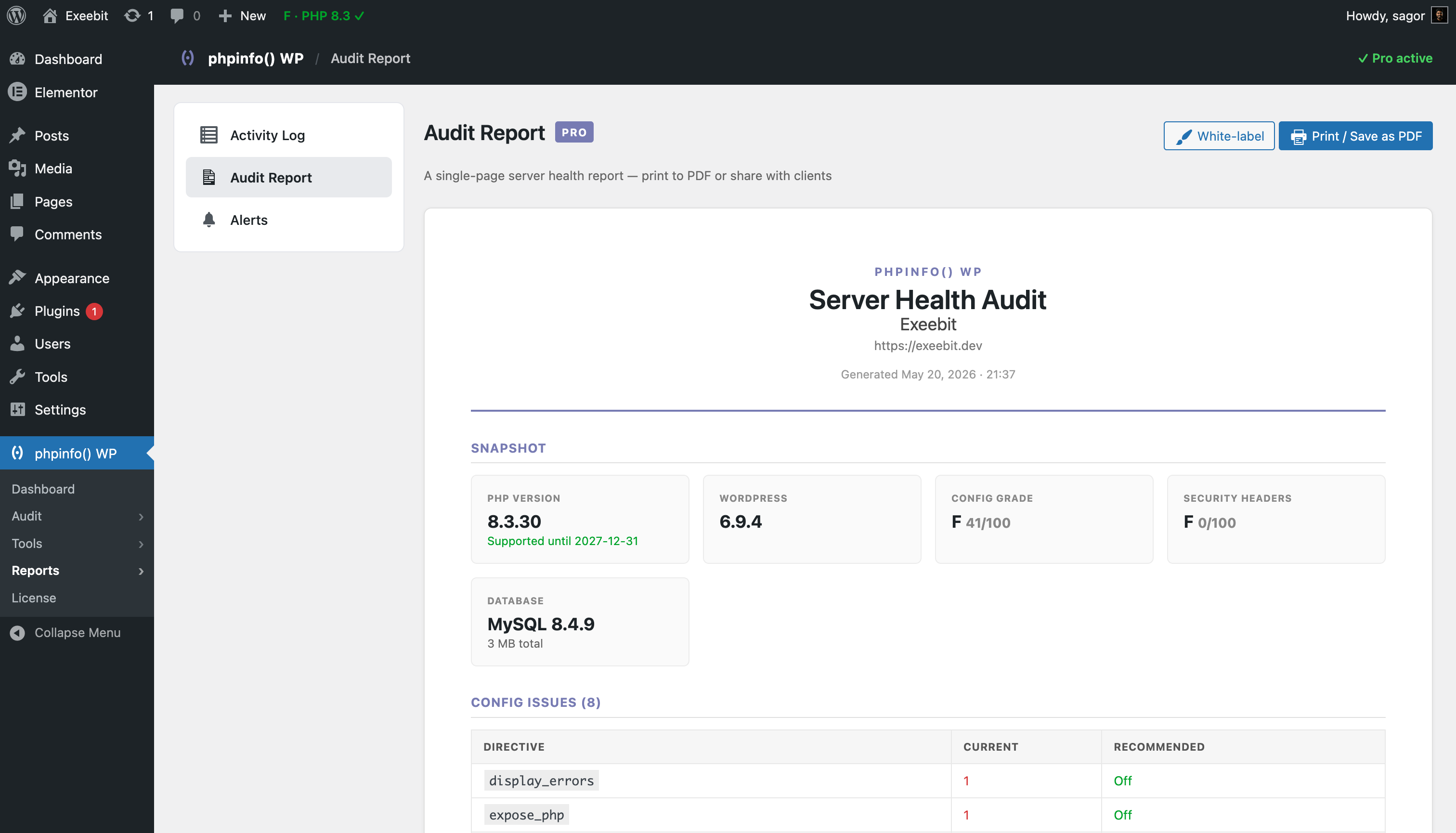Click the plus New icon

tap(225, 15)
